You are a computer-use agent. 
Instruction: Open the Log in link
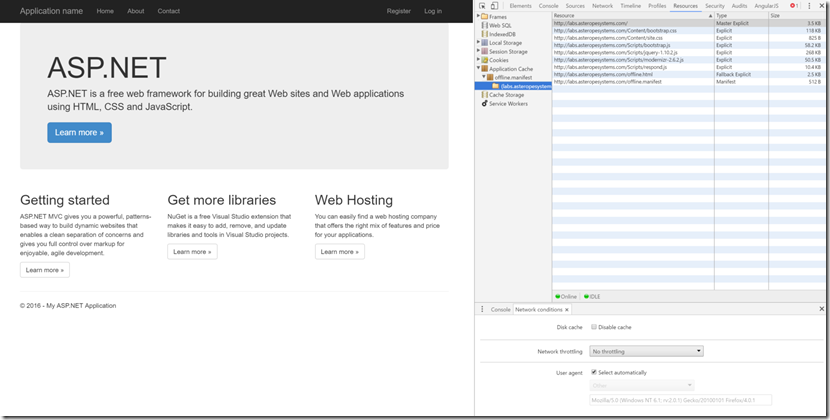(433, 11)
